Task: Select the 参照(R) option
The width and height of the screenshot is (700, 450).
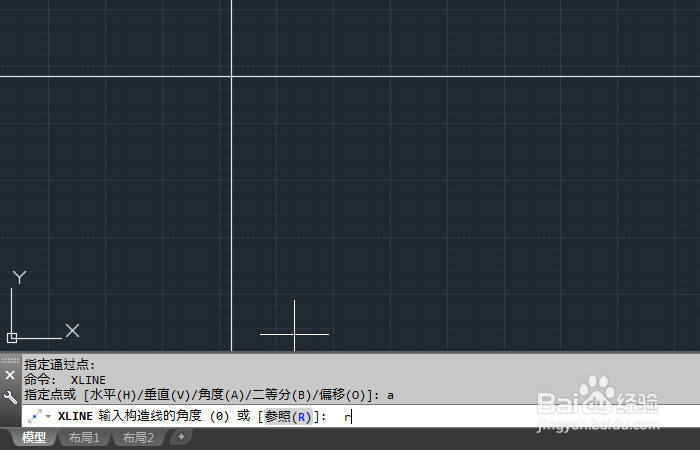Action: (x=288, y=417)
